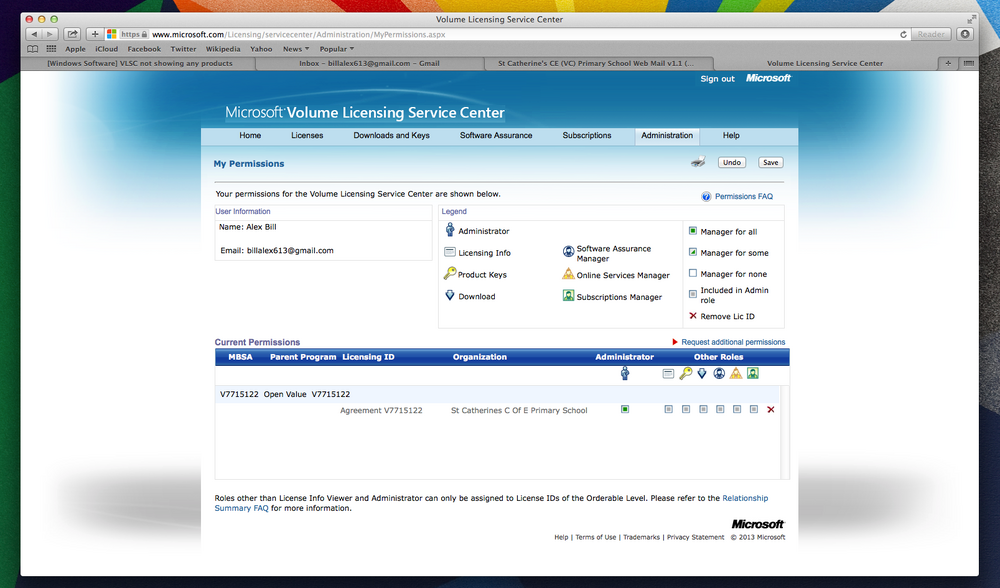Open the Licenses navigation tab
This screenshot has height=588, width=1000.
point(307,135)
